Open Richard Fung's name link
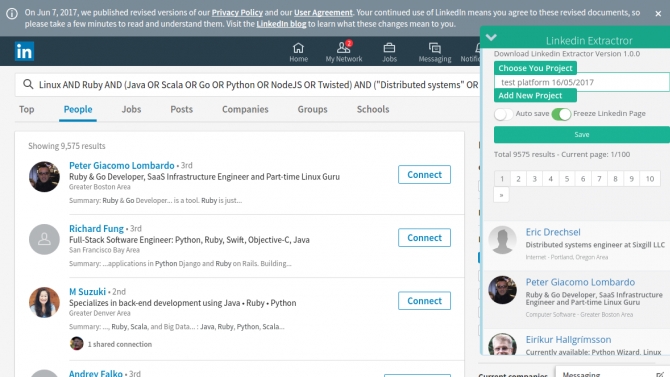 tap(96, 229)
